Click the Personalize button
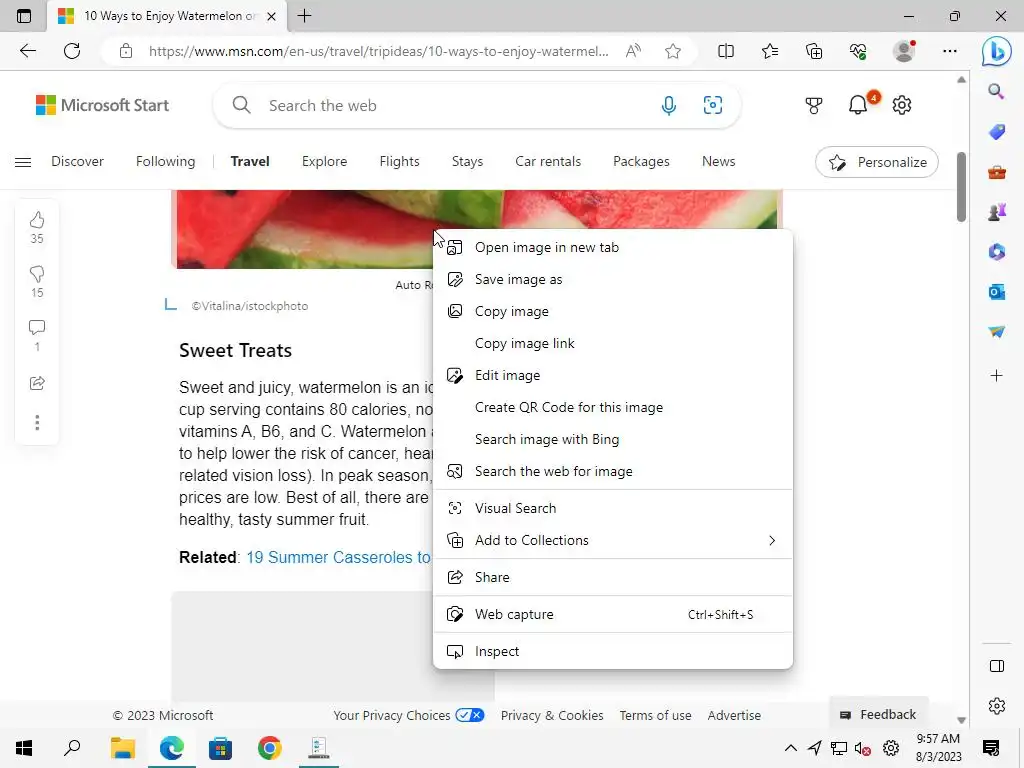 [876, 162]
